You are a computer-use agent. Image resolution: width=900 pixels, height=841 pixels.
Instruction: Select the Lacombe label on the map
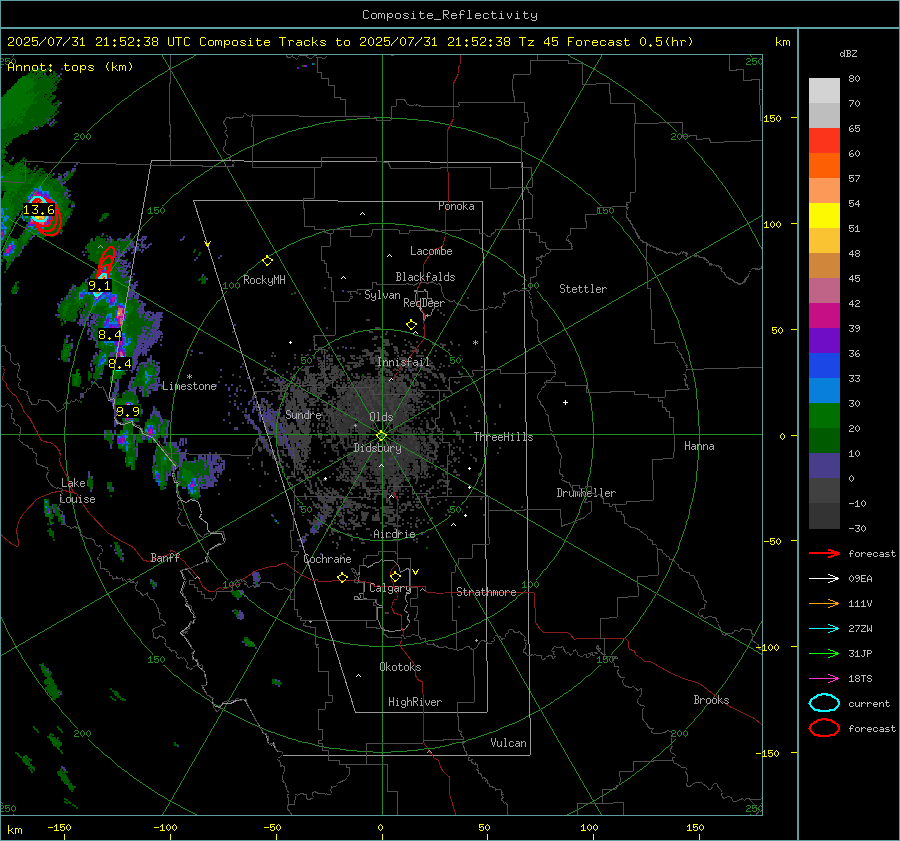[x=431, y=251]
